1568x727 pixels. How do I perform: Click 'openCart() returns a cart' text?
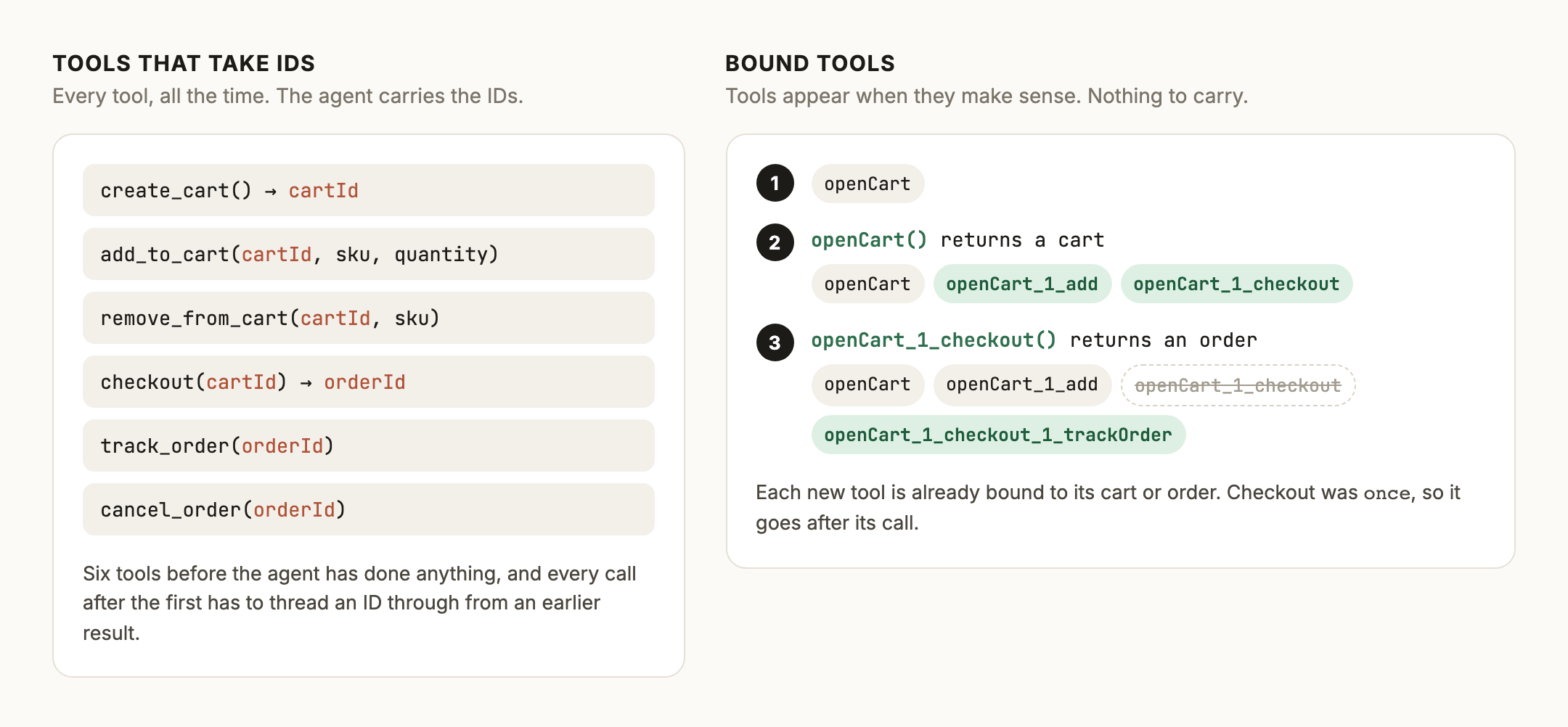pyautogui.click(x=957, y=240)
